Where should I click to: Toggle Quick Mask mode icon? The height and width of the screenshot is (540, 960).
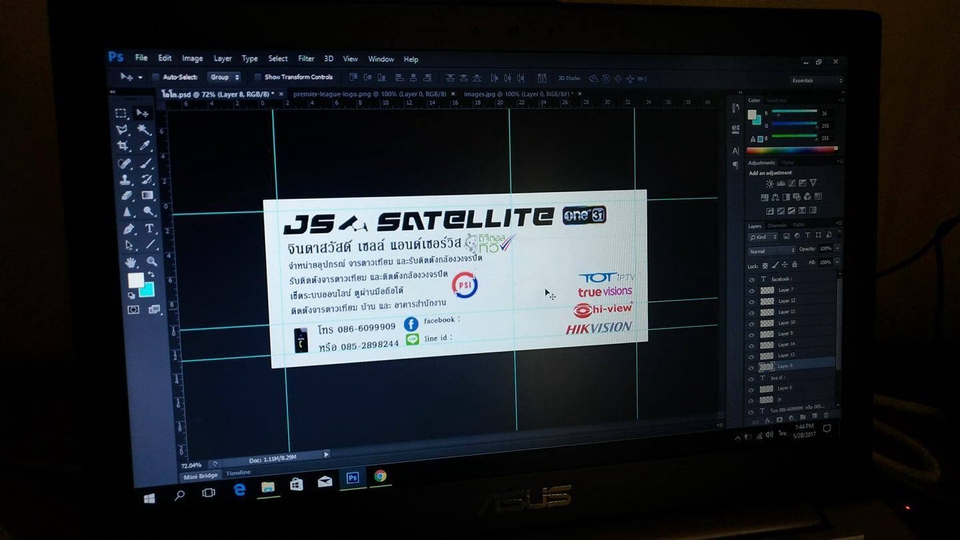133,310
